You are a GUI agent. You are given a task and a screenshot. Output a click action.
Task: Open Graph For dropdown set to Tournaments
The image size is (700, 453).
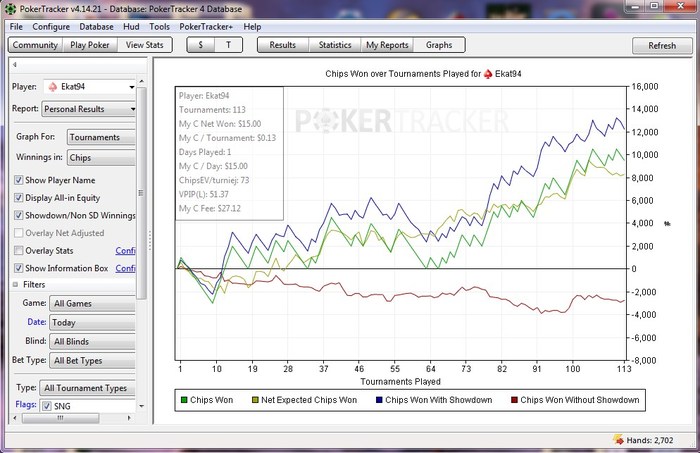click(101, 137)
